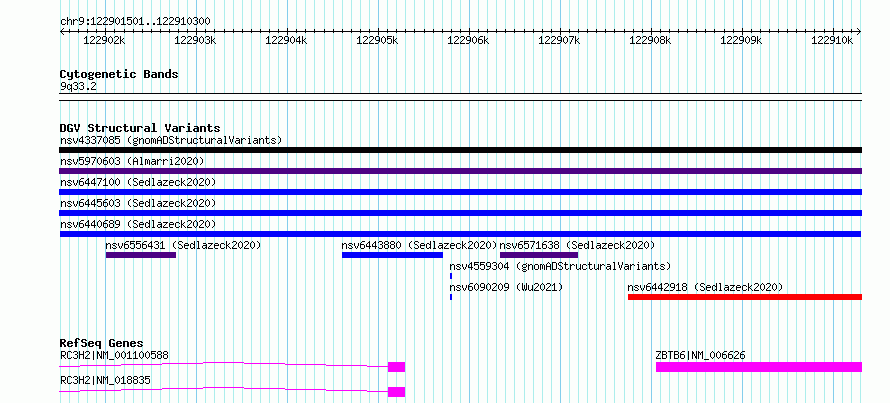
Task: Click the RefSeq Genes track title
Action: tap(101, 343)
